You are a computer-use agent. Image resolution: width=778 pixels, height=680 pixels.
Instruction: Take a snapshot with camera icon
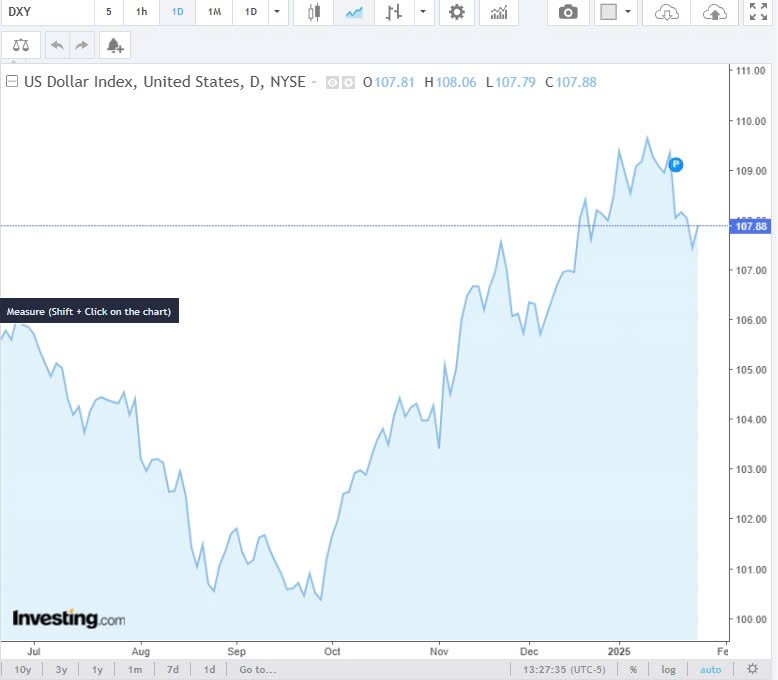click(568, 12)
